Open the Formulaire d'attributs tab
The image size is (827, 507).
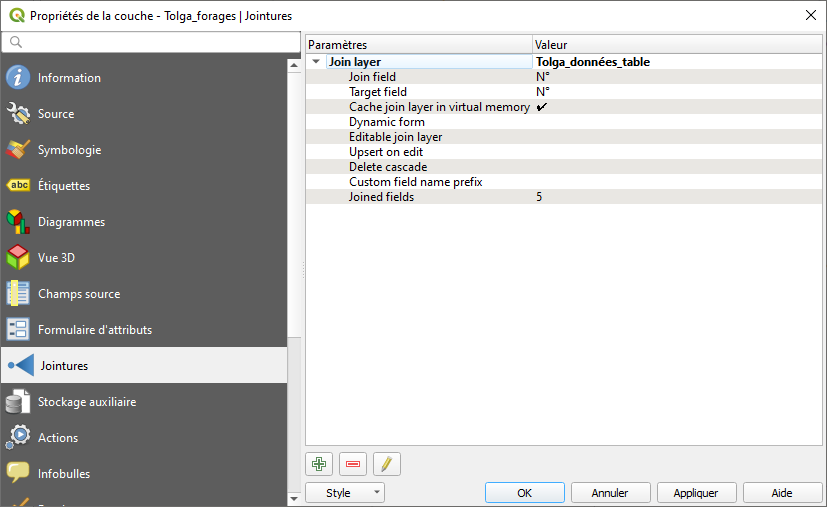point(95,330)
